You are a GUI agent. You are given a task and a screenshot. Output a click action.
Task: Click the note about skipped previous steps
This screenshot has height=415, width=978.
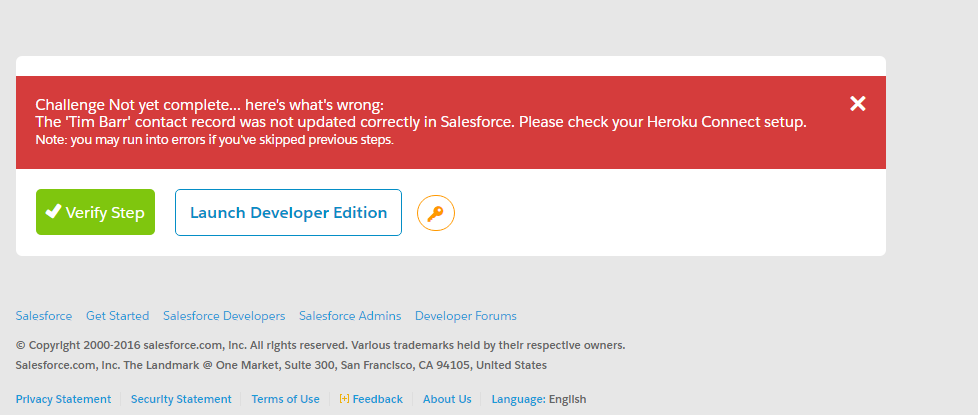click(214, 140)
